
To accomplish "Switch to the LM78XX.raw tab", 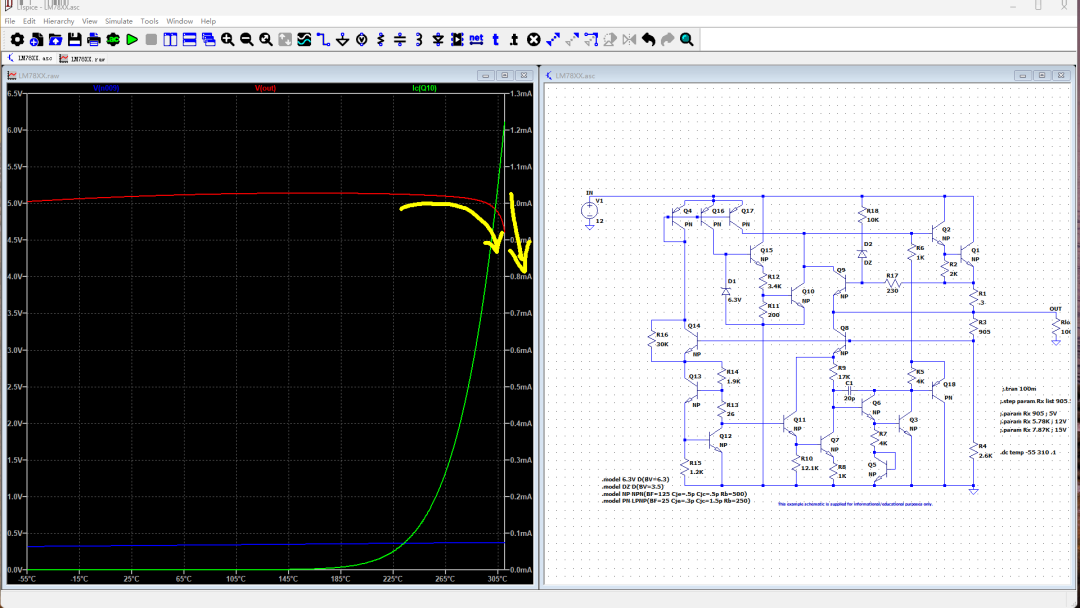I will pos(84,59).
